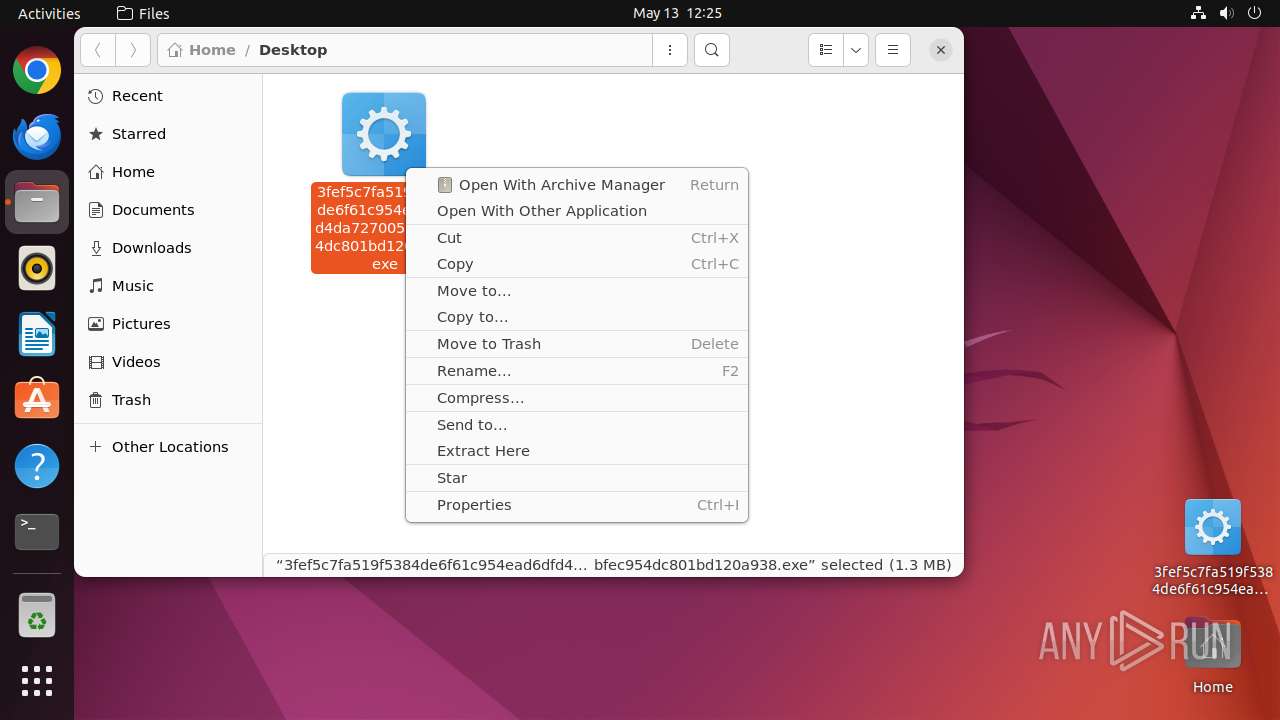Open the network status icon in top bar
The height and width of the screenshot is (720, 1280).
(1198, 13)
